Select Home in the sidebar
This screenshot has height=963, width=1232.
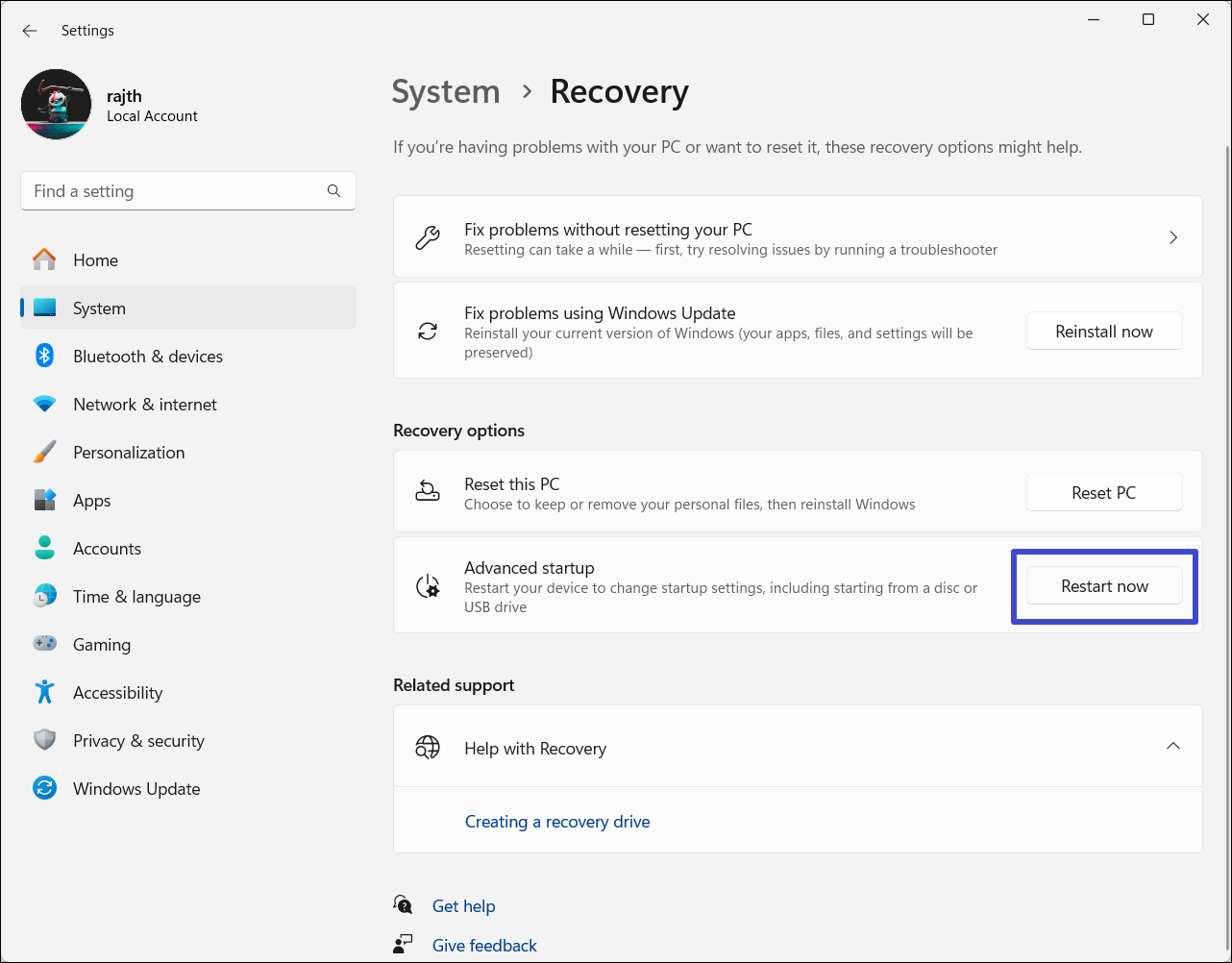(x=95, y=260)
